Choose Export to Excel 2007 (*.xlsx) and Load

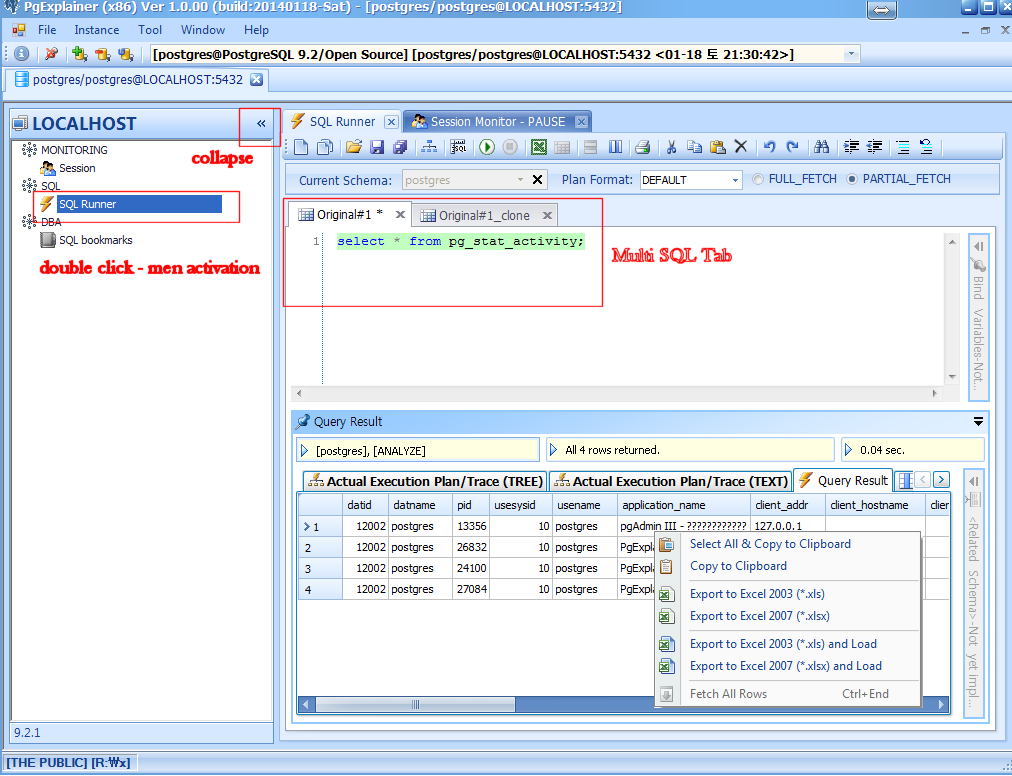tap(785, 666)
